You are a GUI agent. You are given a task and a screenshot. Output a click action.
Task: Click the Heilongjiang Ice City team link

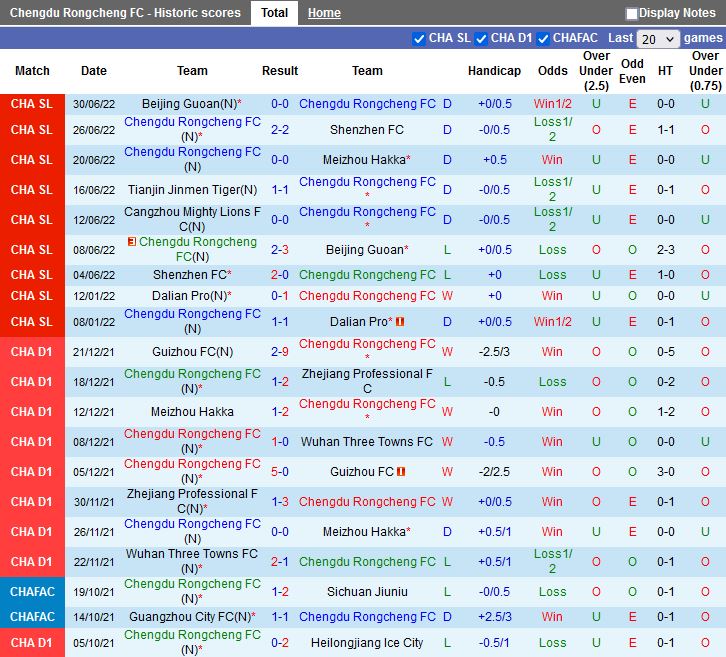click(367, 643)
